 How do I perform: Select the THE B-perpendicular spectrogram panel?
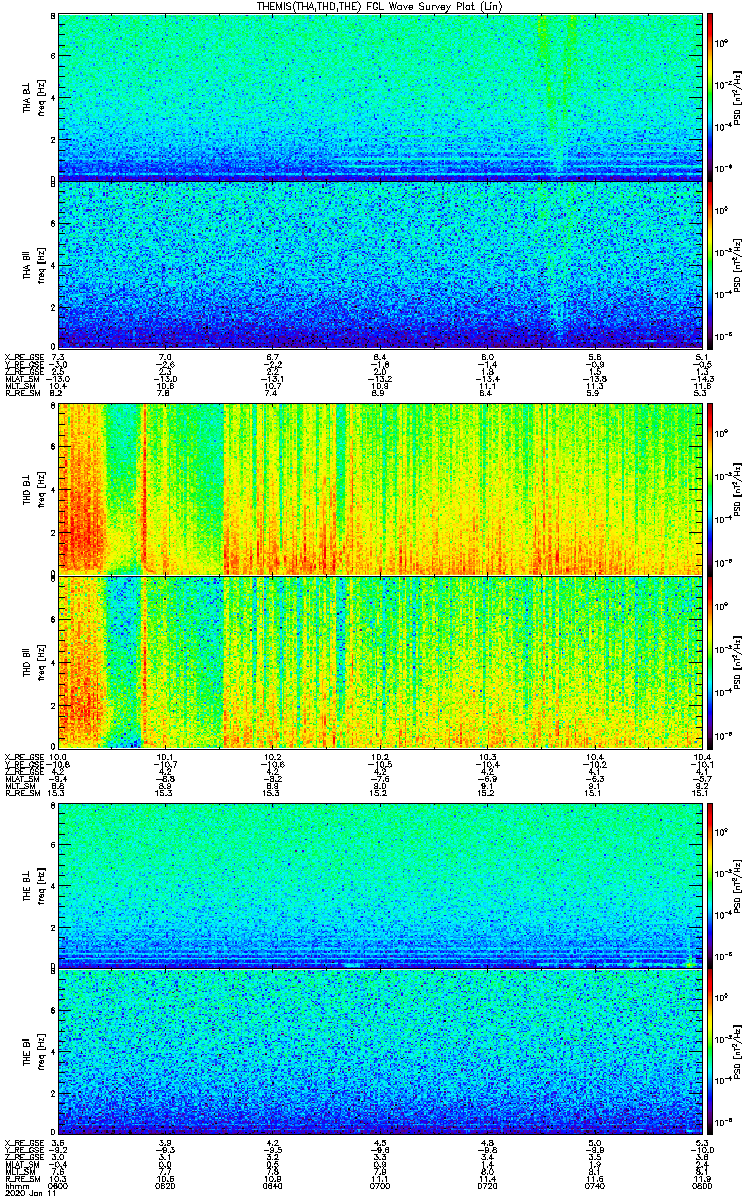coord(379,885)
